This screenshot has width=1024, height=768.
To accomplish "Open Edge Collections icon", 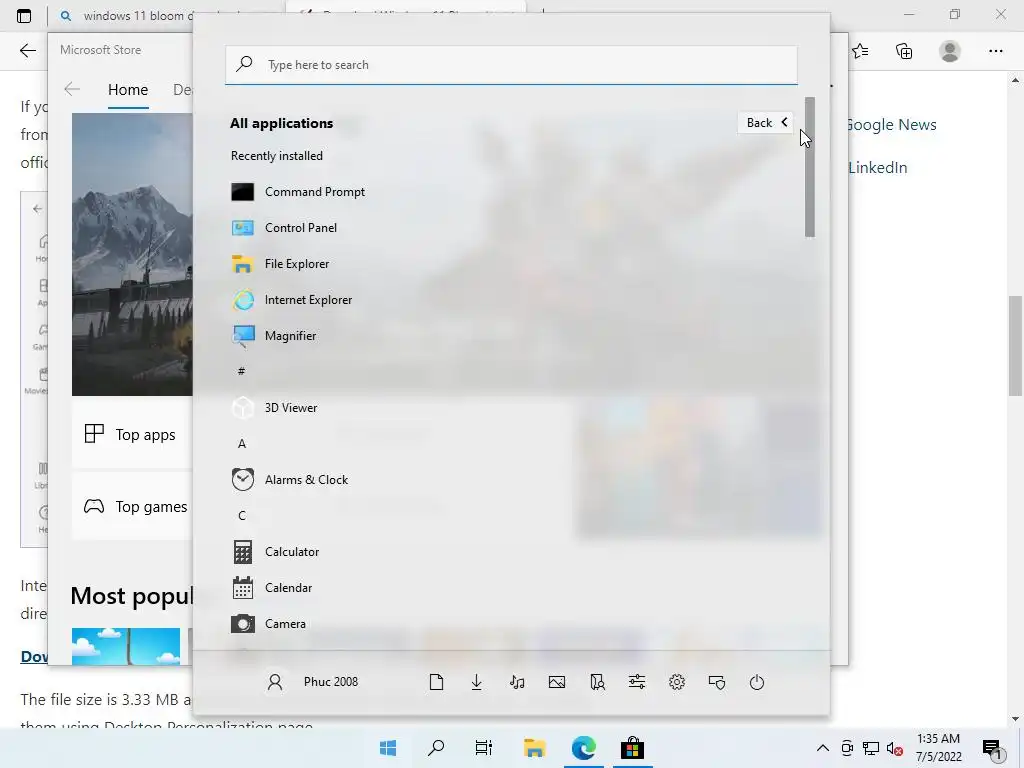I will point(904,51).
